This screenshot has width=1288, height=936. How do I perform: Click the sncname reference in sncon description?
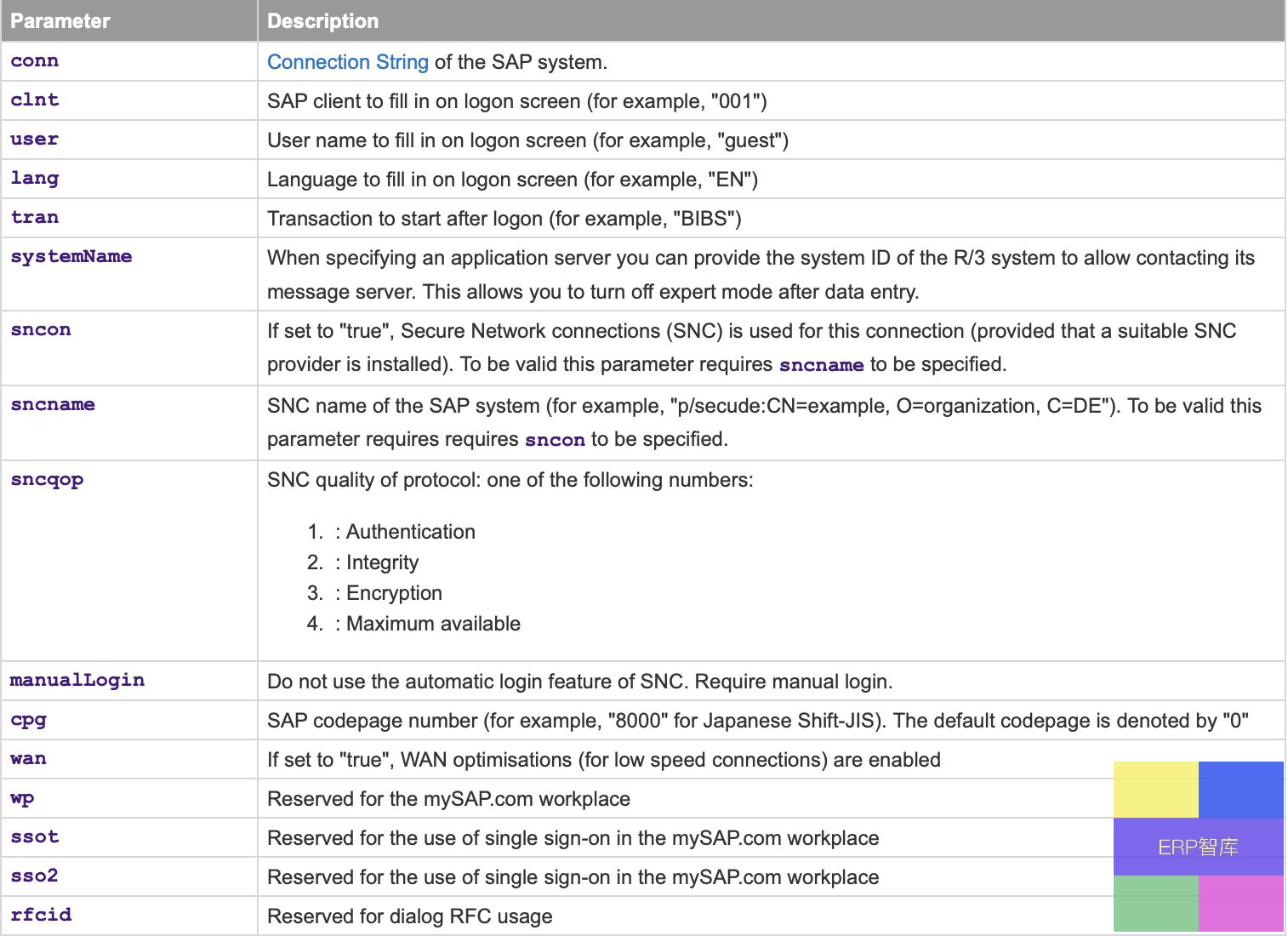pos(821,365)
